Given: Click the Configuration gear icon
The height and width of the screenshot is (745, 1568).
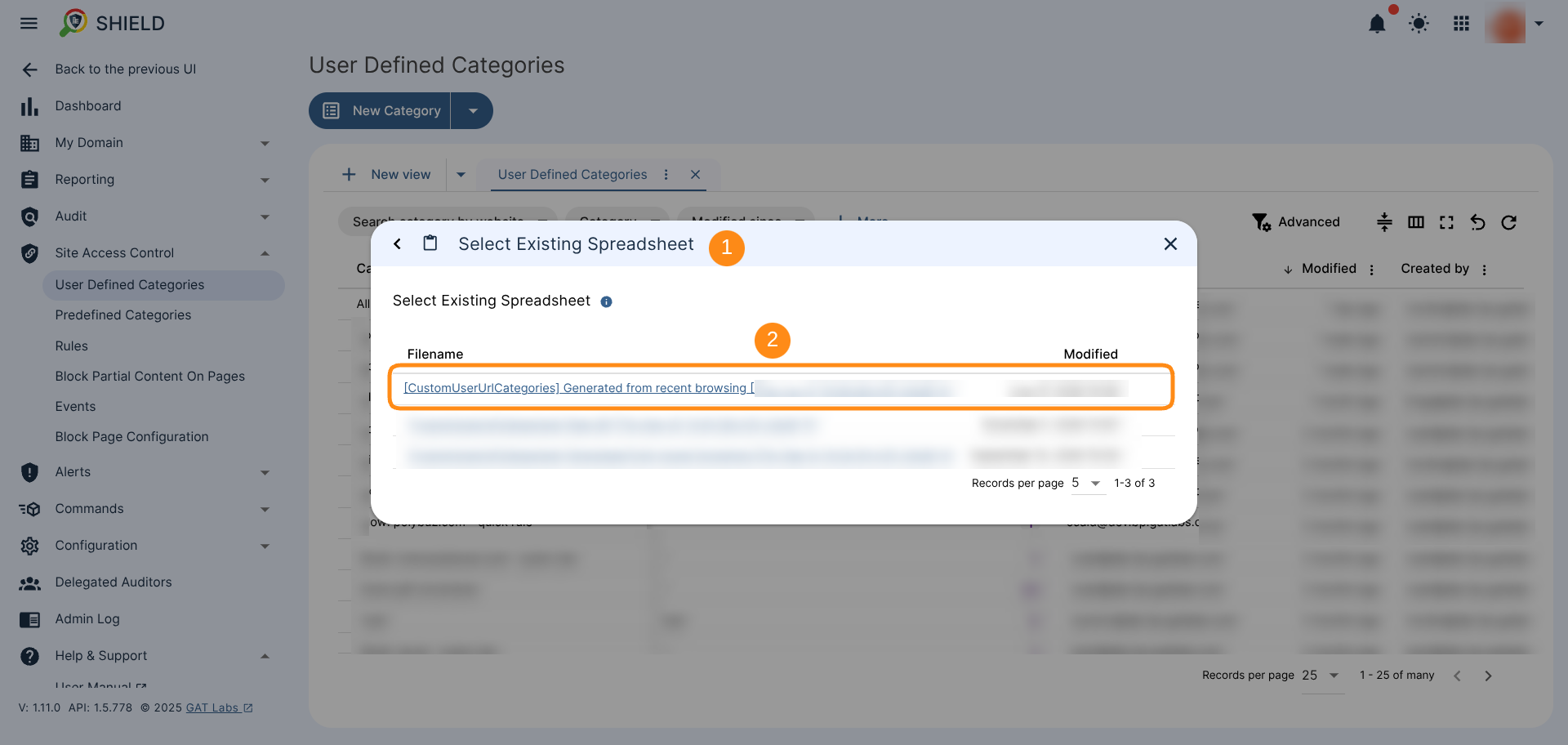Looking at the screenshot, I should pyautogui.click(x=29, y=546).
